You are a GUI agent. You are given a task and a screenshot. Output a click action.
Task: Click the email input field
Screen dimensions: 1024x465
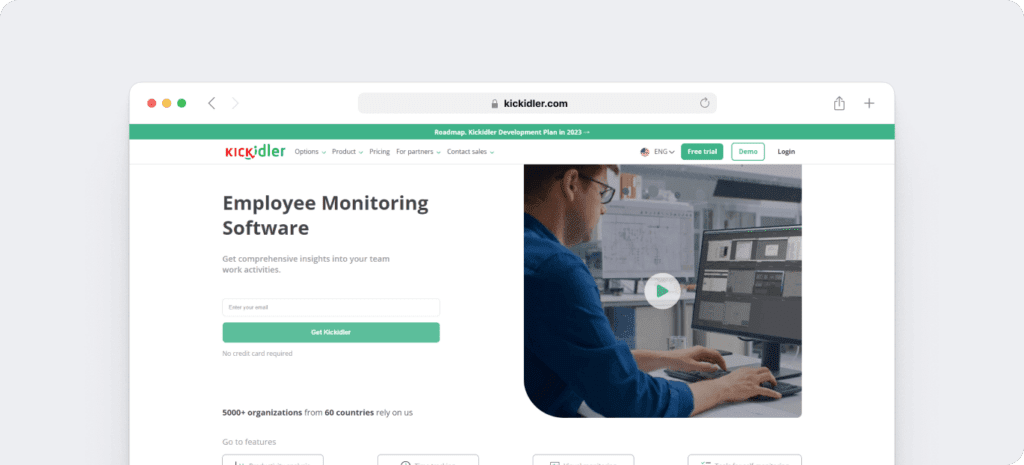click(x=331, y=308)
